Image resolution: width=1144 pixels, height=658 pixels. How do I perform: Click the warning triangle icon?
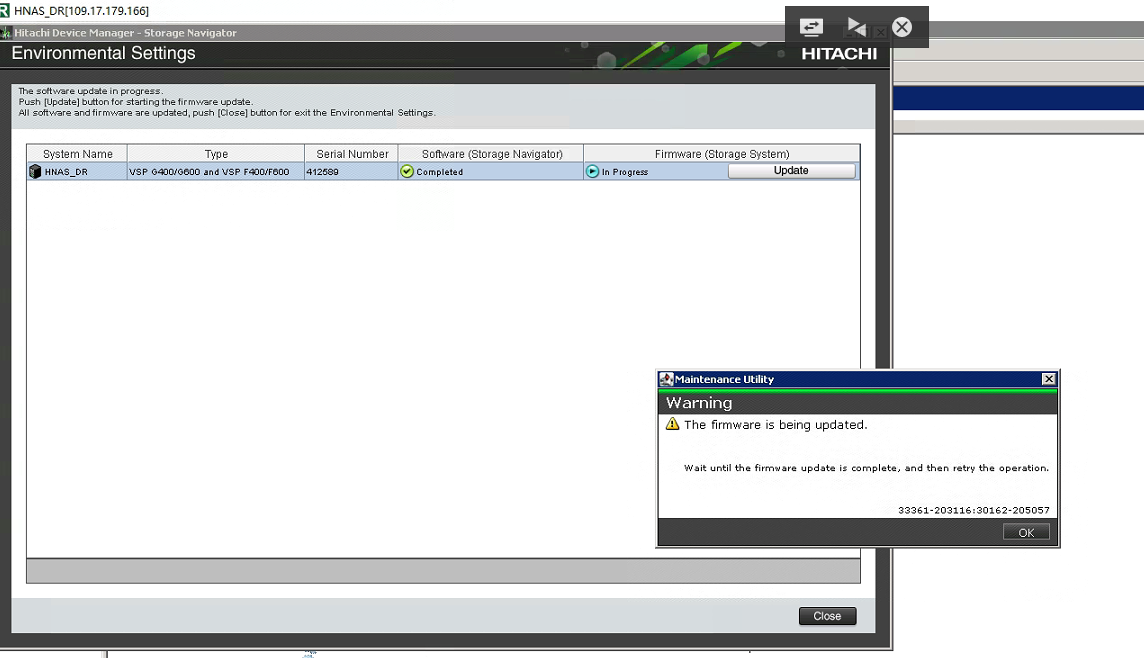pos(673,424)
